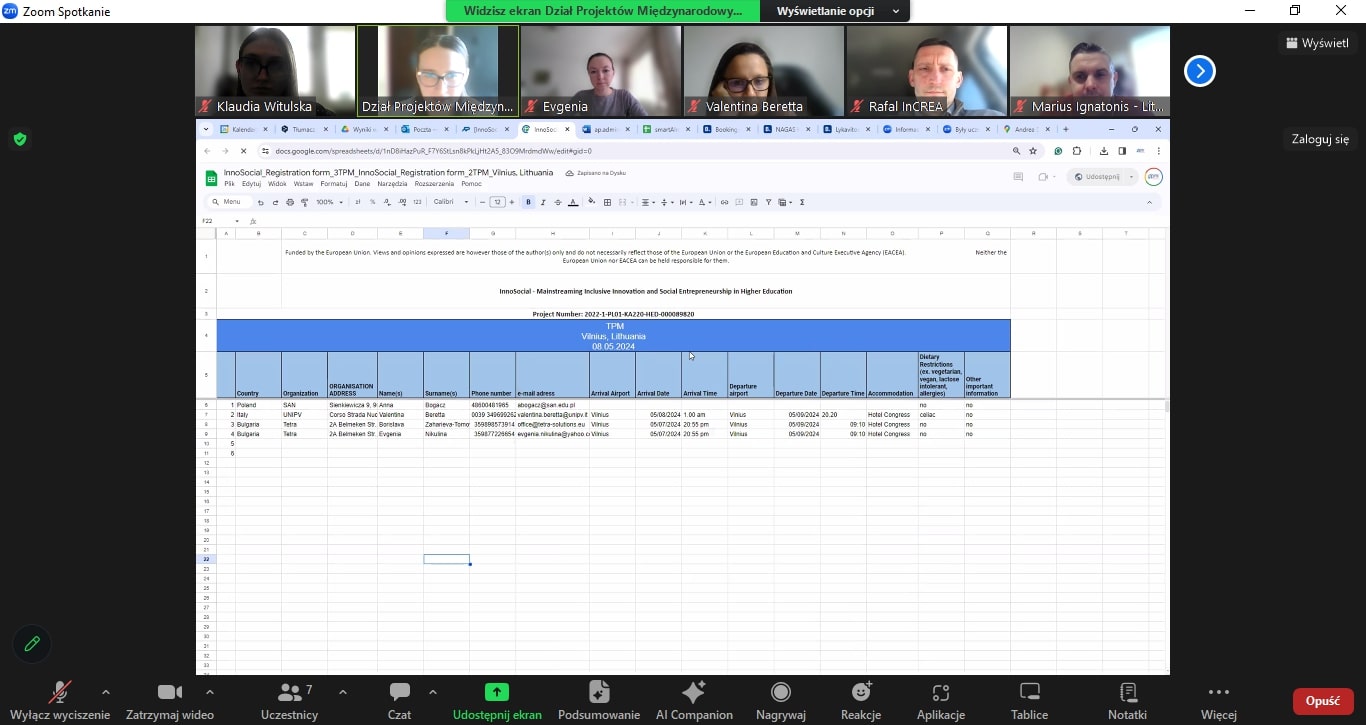Expand participants options arrow

343,692
